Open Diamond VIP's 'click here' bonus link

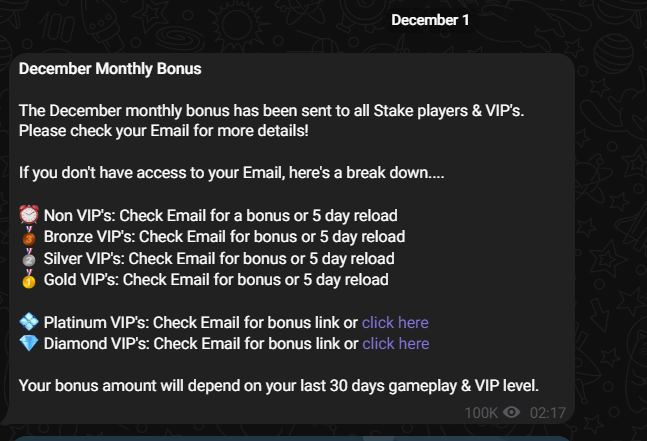[396, 344]
